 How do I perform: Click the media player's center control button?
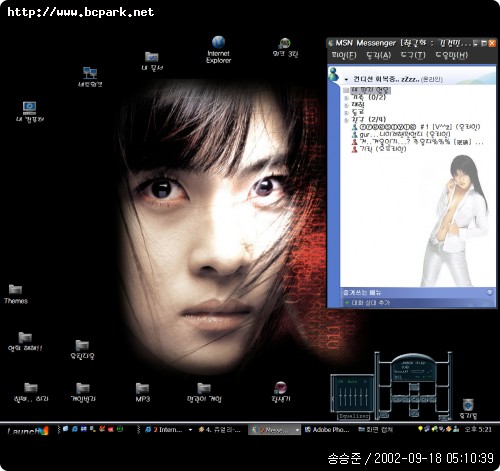tap(414, 399)
